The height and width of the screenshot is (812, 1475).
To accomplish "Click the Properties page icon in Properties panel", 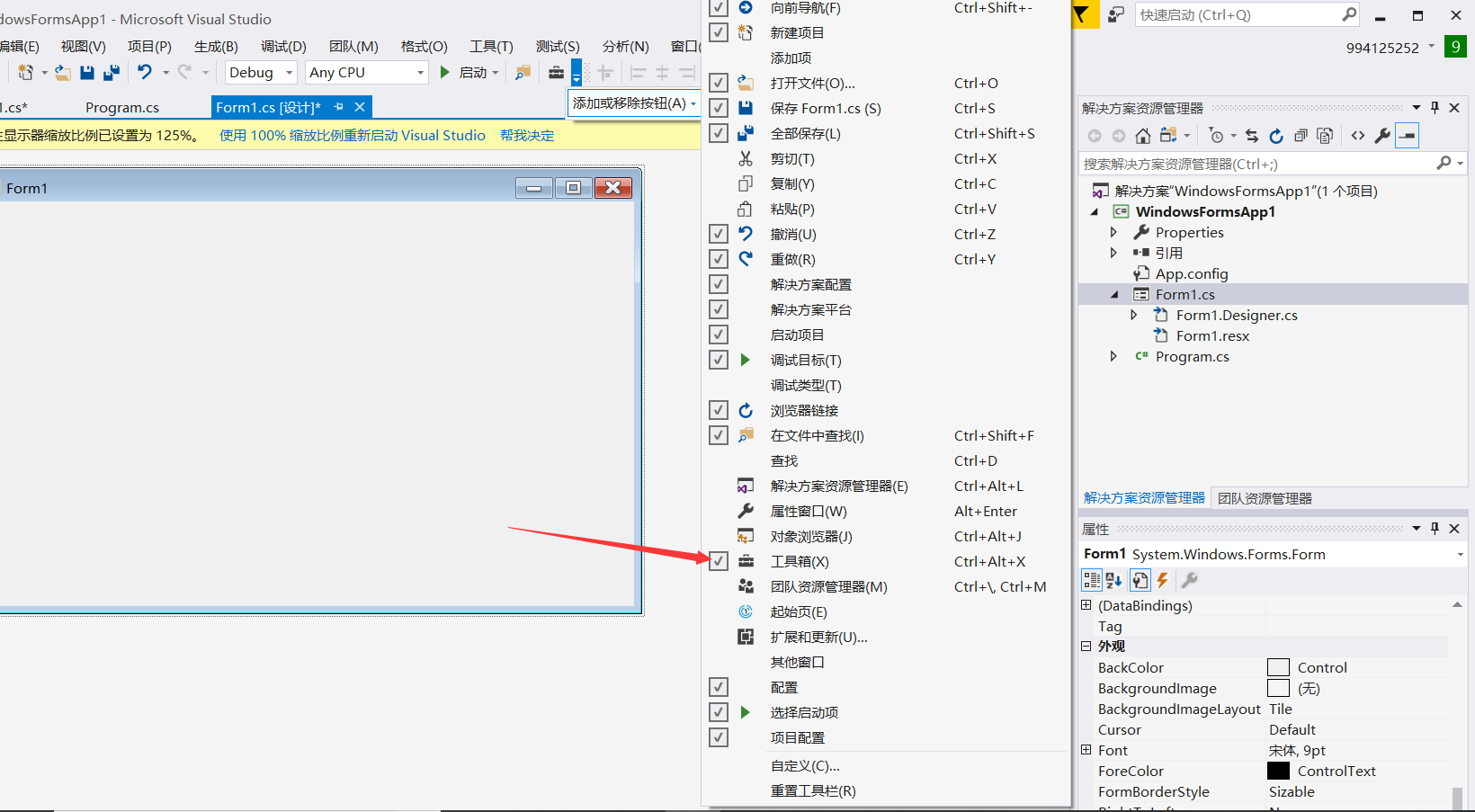I will click(x=1140, y=580).
